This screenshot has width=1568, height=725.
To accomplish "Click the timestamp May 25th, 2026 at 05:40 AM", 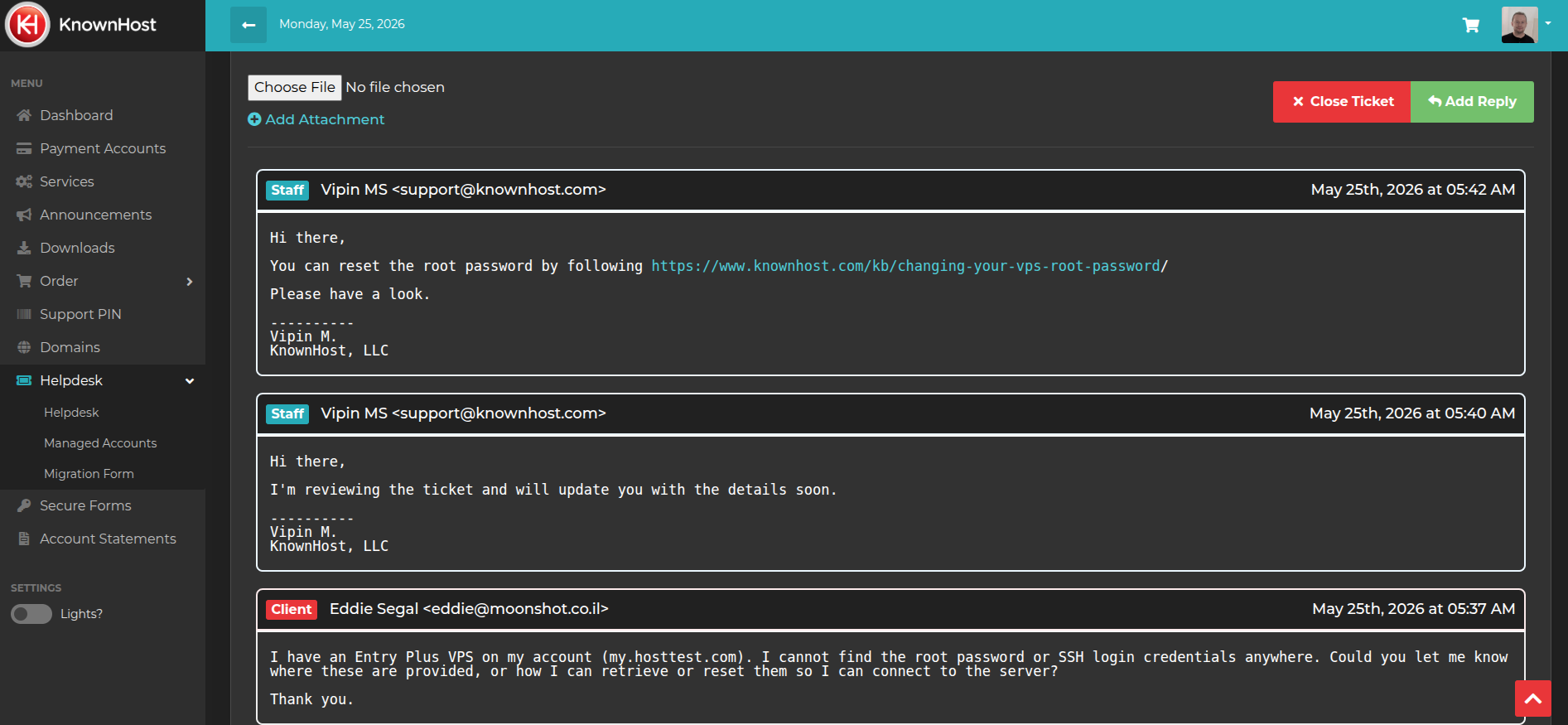I will pos(1412,413).
